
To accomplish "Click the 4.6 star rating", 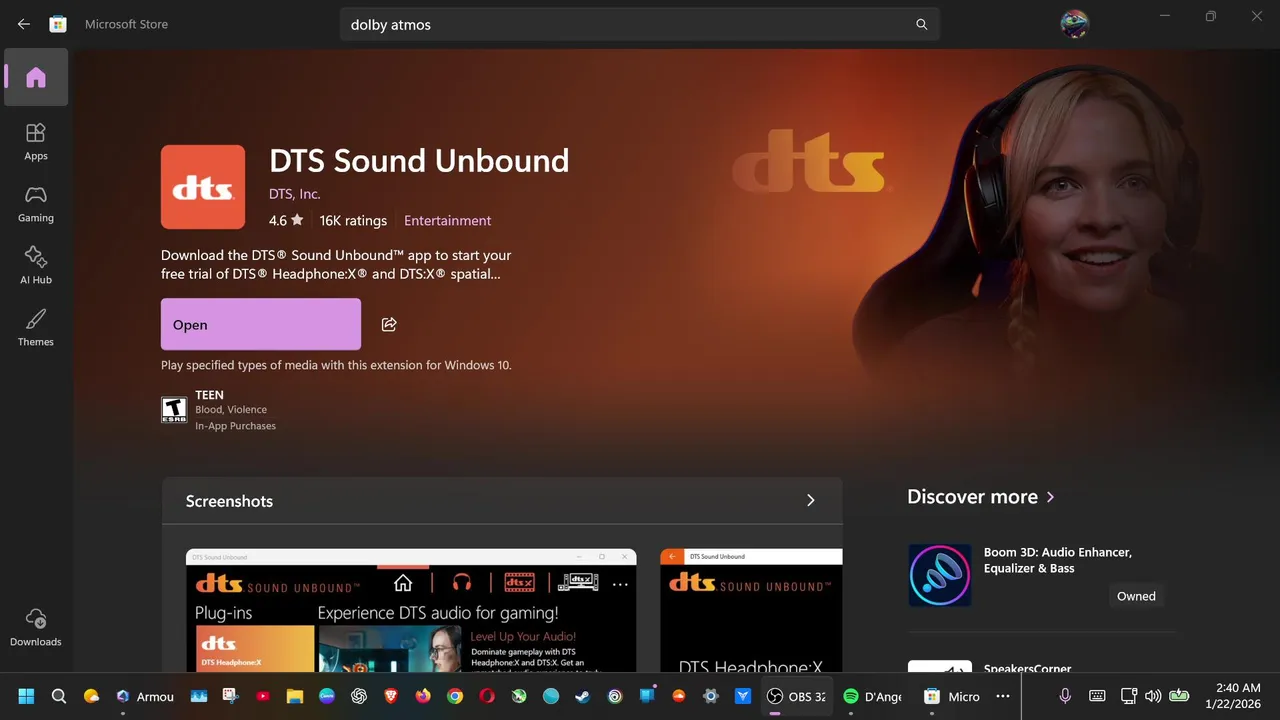I will pyautogui.click(x=286, y=220).
